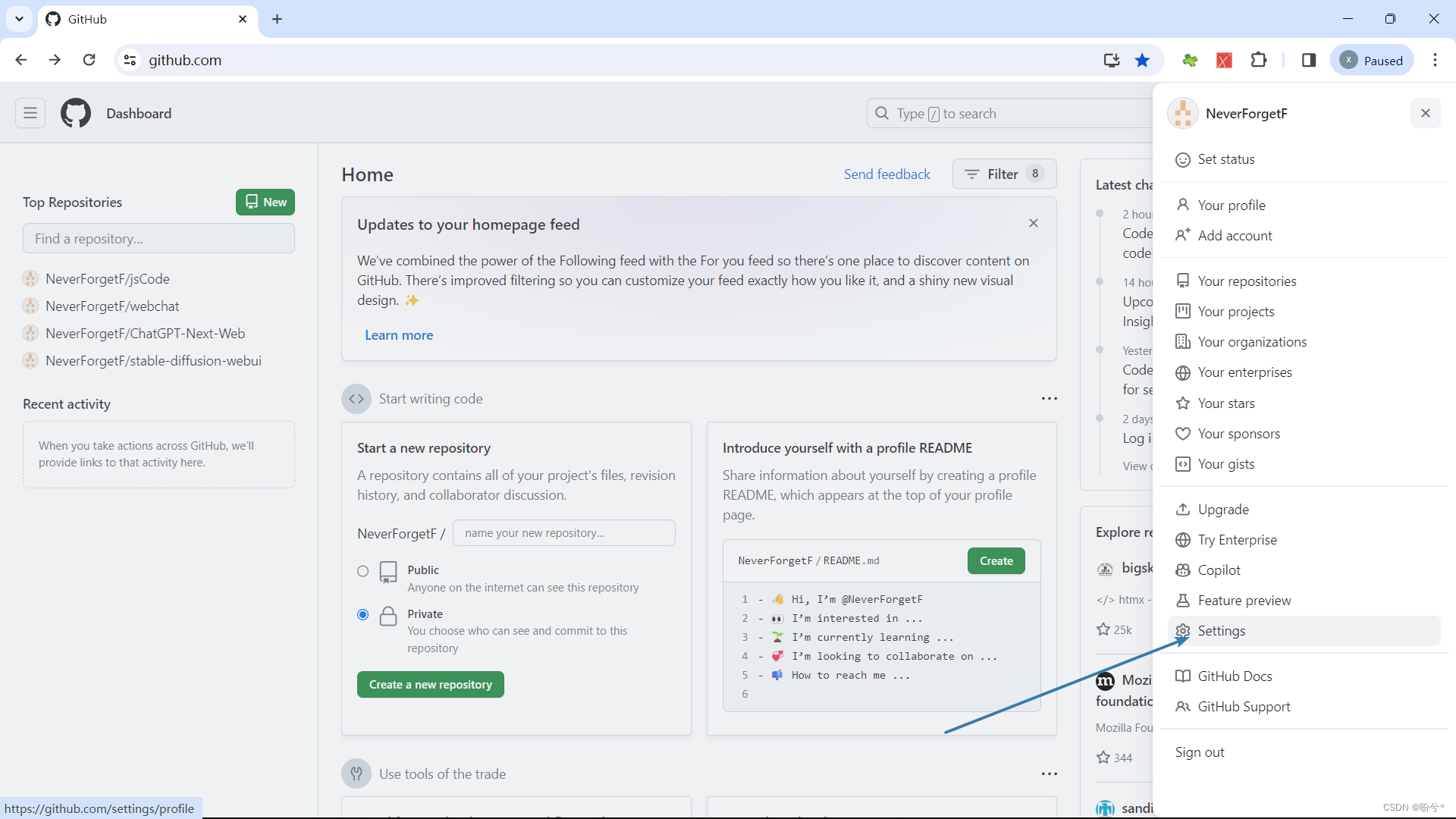Open the hamburger navigation menu
Screen dimensions: 1456x819
[x=30, y=113]
